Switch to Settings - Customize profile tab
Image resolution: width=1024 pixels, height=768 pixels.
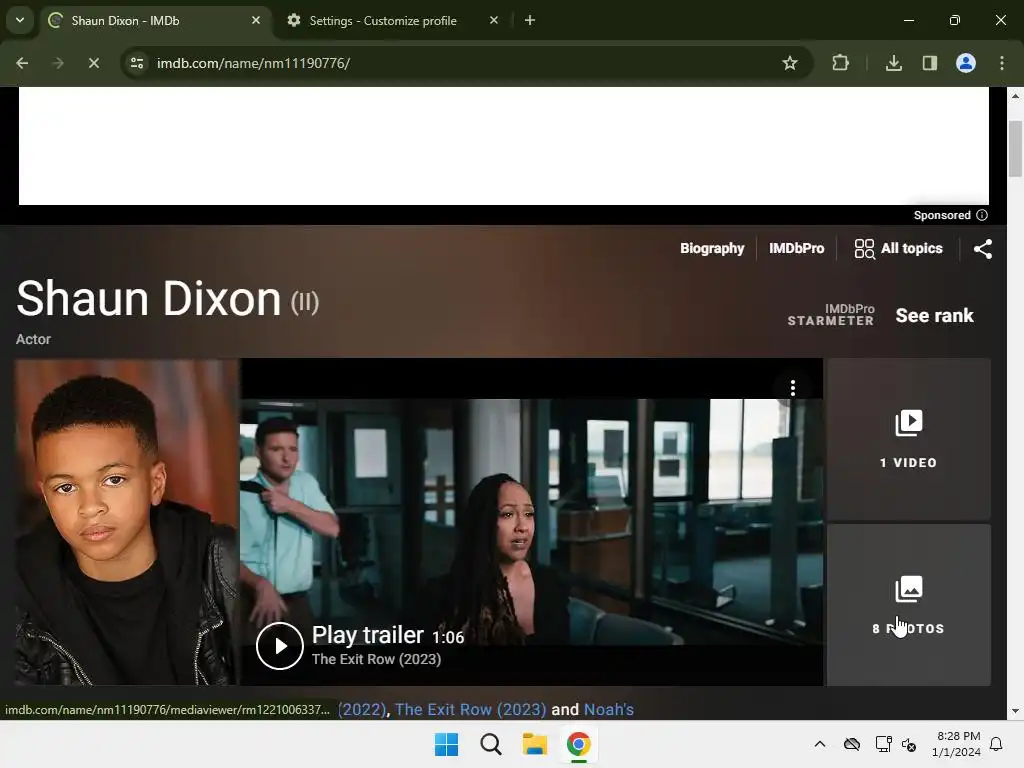click(392, 21)
